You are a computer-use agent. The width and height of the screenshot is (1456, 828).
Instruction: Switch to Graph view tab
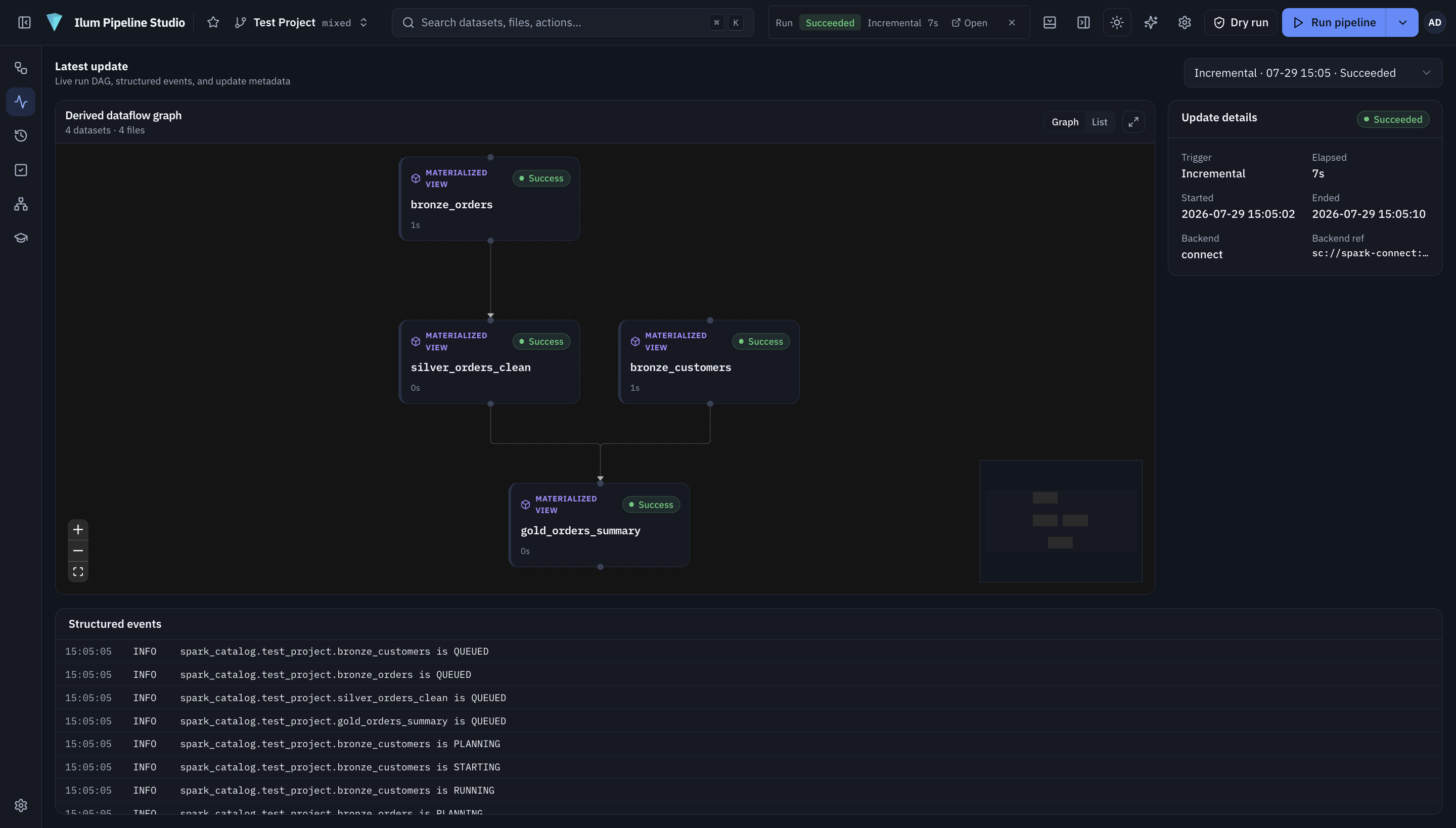coord(1065,122)
